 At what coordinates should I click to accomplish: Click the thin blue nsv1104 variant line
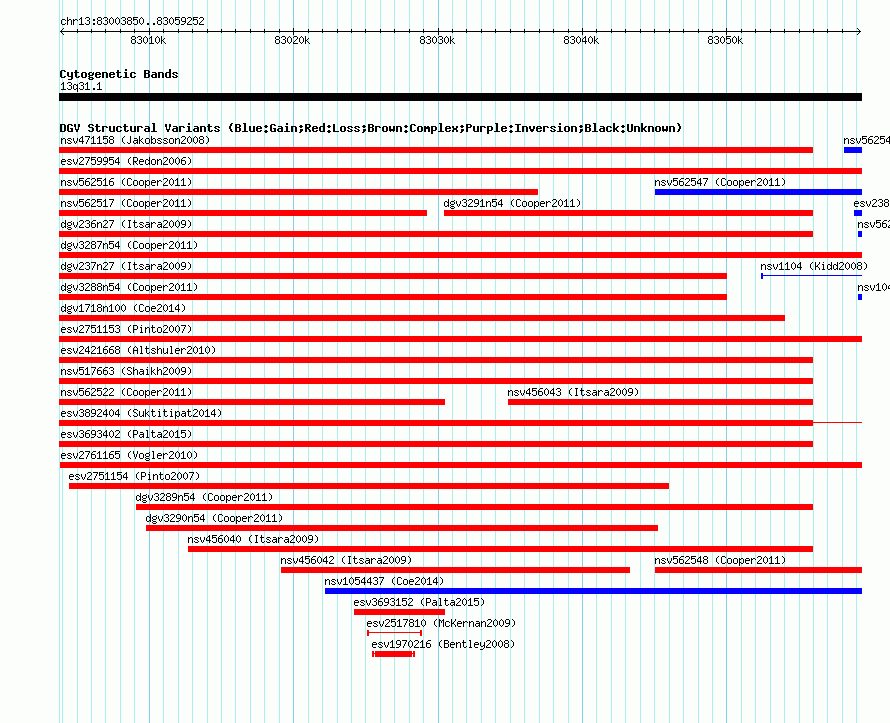812,276
